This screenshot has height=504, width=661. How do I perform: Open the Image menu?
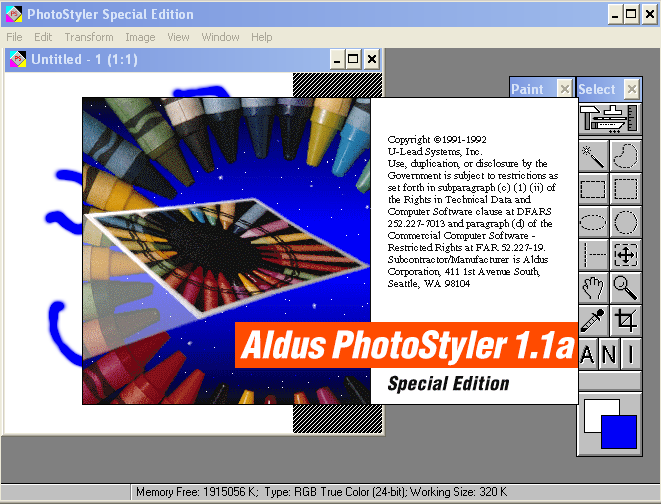click(x=140, y=37)
